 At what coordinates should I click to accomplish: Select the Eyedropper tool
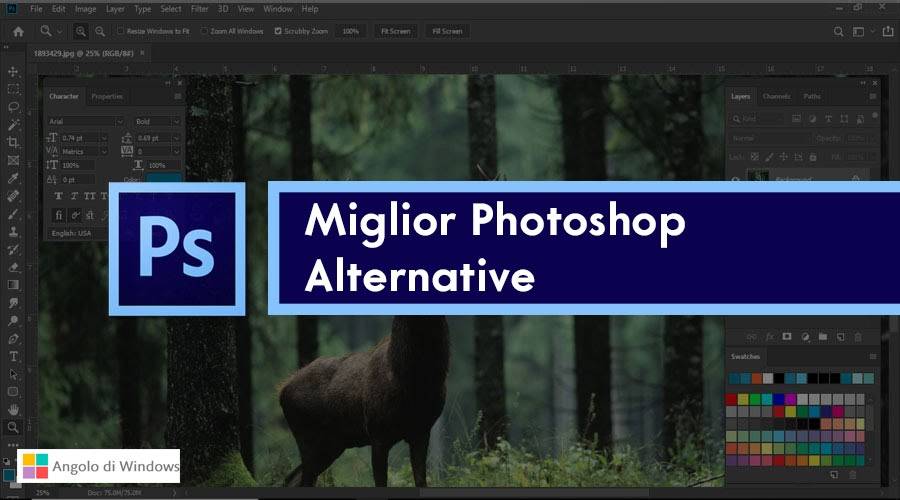(13, 178)
